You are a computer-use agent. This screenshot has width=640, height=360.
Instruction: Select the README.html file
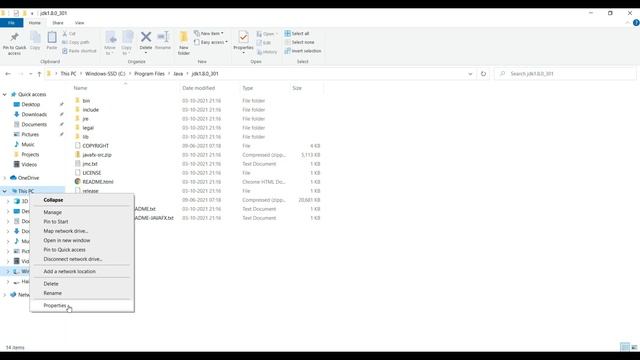[98, 182]
